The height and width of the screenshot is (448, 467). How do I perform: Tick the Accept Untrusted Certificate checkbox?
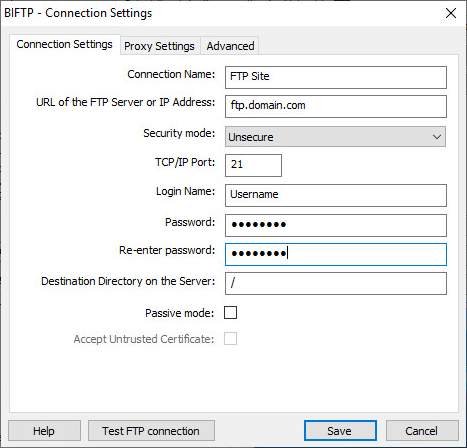coord(230,339)
